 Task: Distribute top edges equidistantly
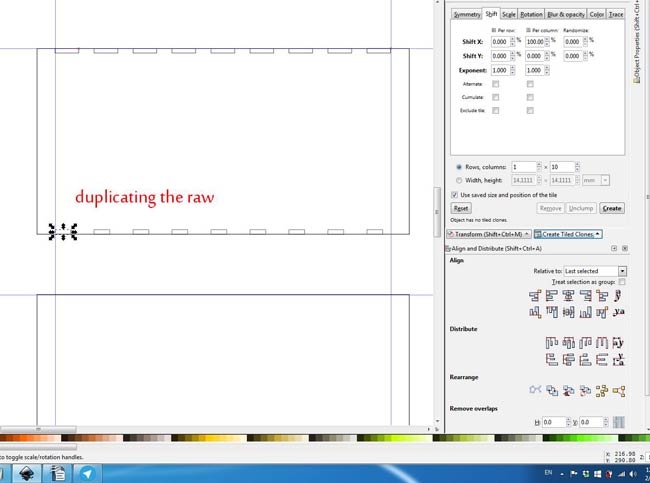pos(551,359)
